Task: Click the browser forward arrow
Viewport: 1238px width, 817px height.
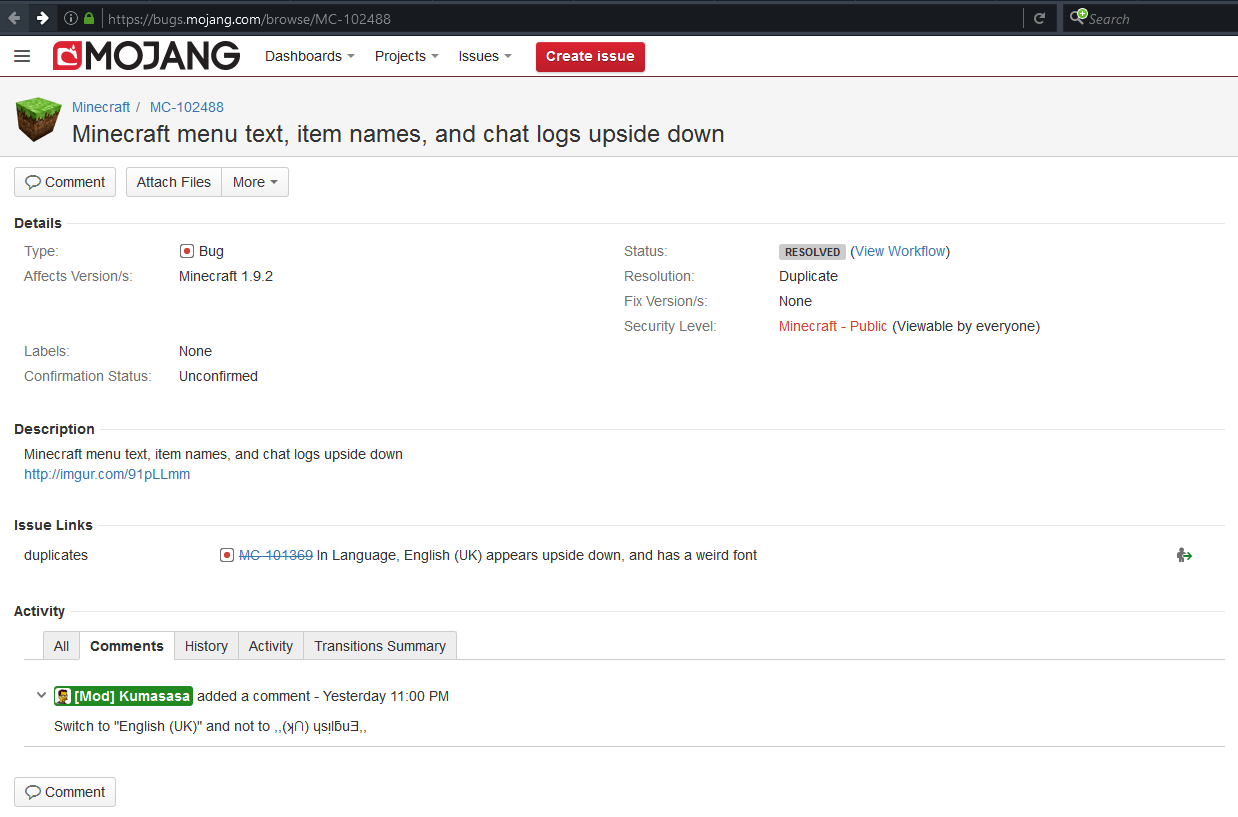Action: tap(42, 18)
